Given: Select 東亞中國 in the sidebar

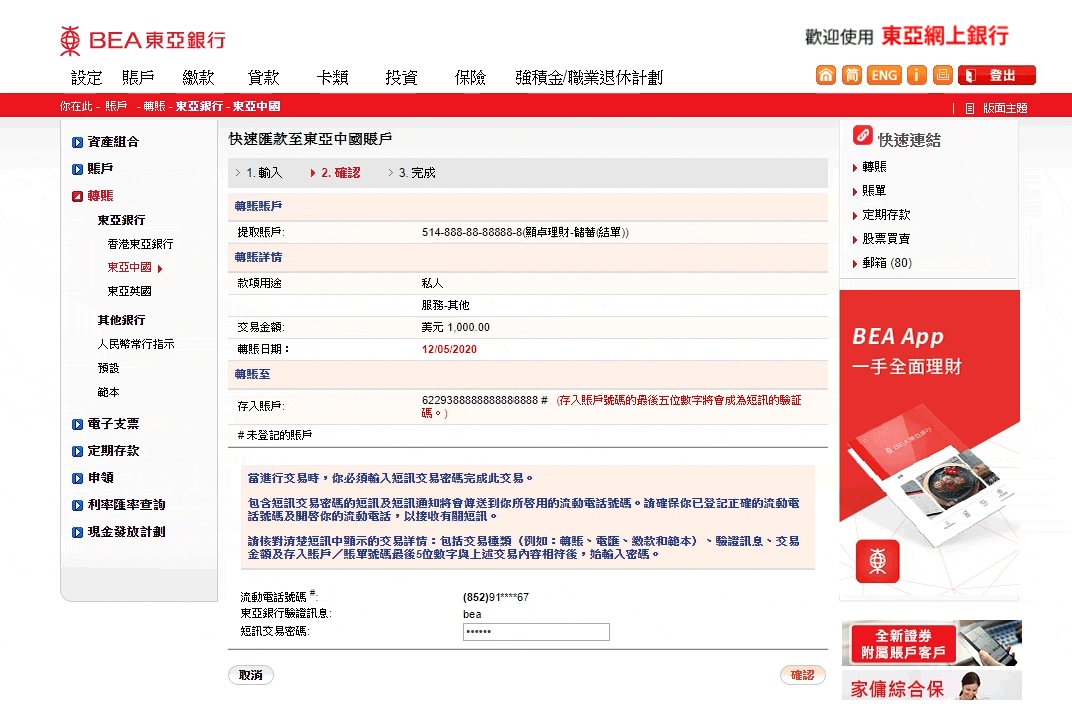Looking at the screenshot, I should tap(130, 267).
